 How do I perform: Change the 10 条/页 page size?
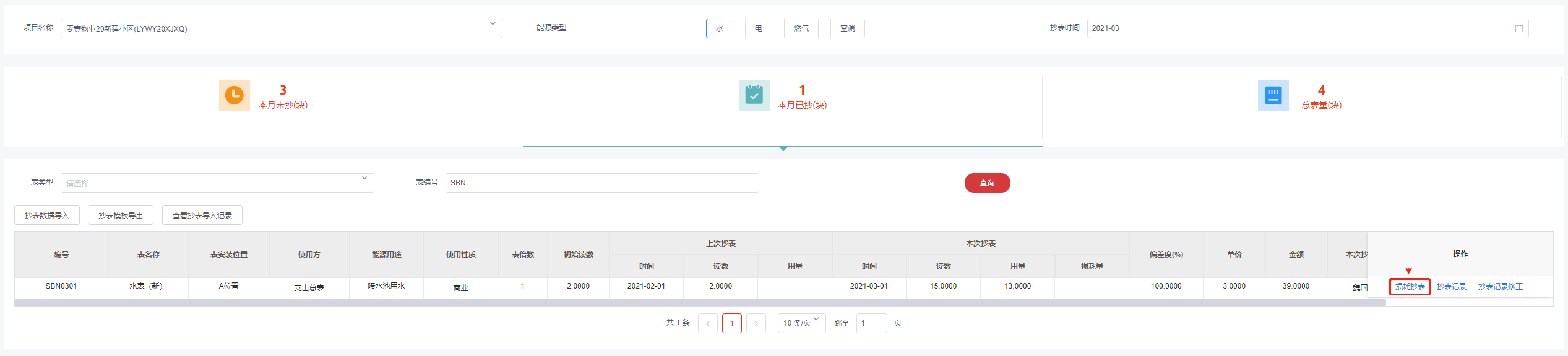coord(801,323)
